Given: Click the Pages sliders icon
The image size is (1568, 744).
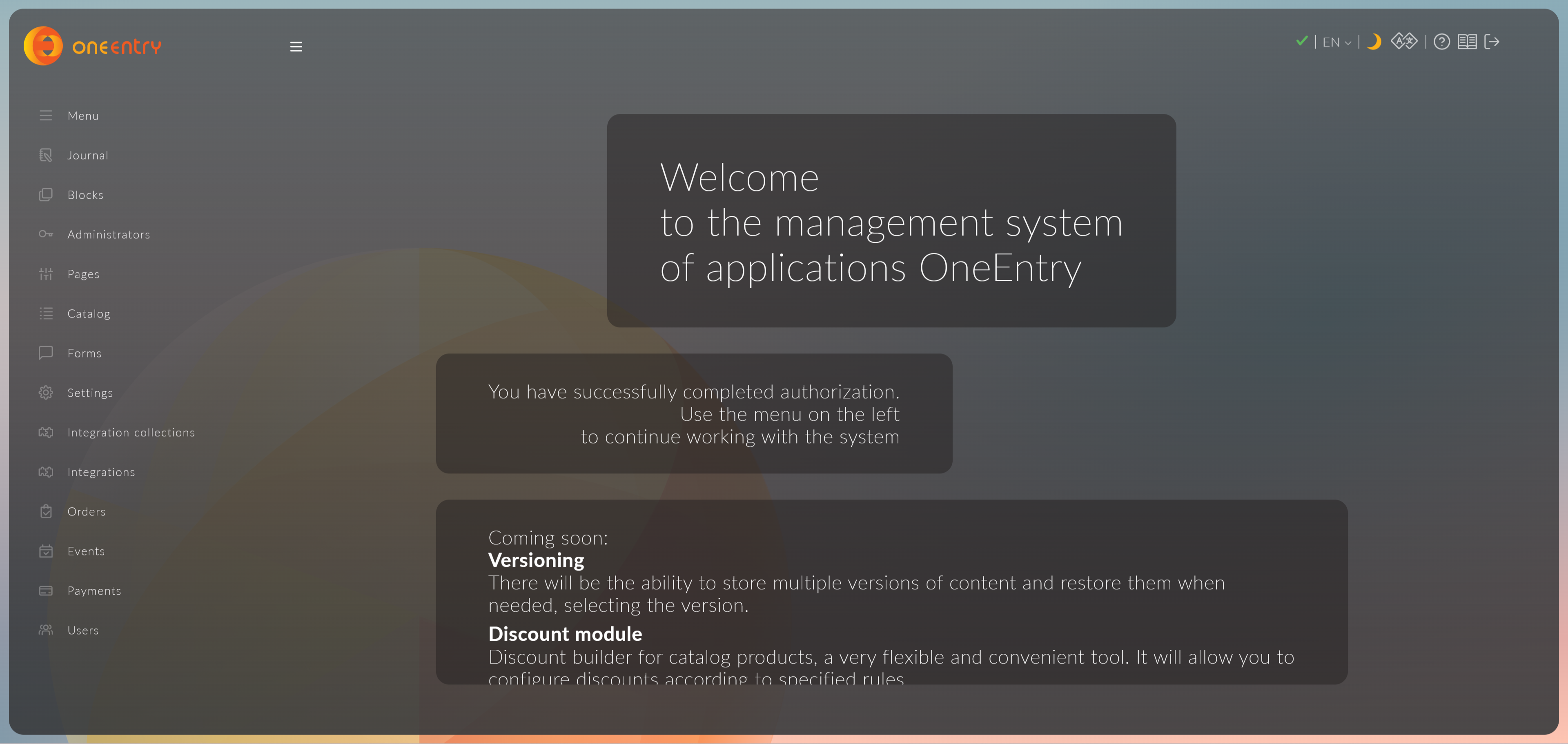Looking at the screenshot, I should tap(46, 274).
